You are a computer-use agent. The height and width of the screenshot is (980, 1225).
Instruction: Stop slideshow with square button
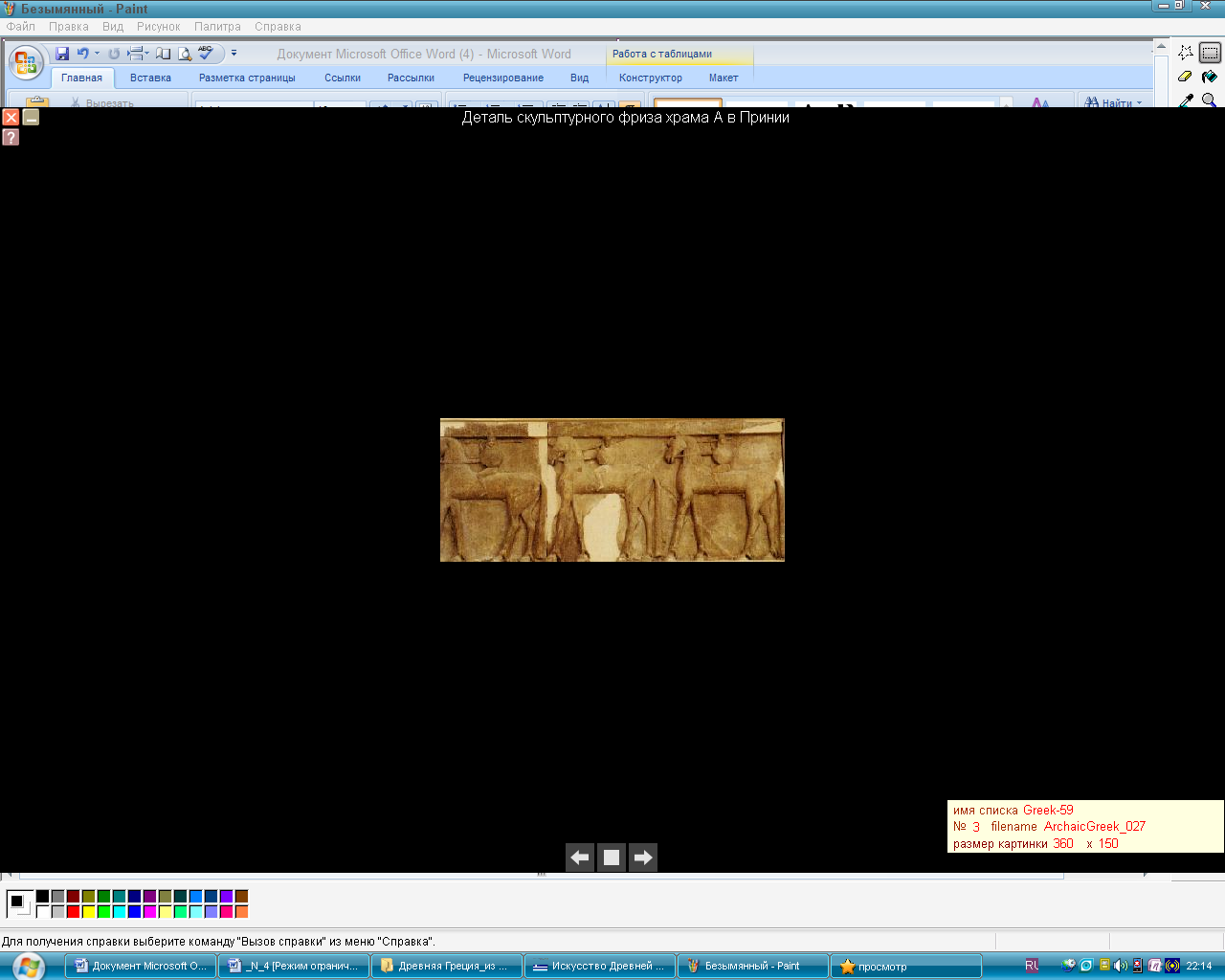[612, 857]
